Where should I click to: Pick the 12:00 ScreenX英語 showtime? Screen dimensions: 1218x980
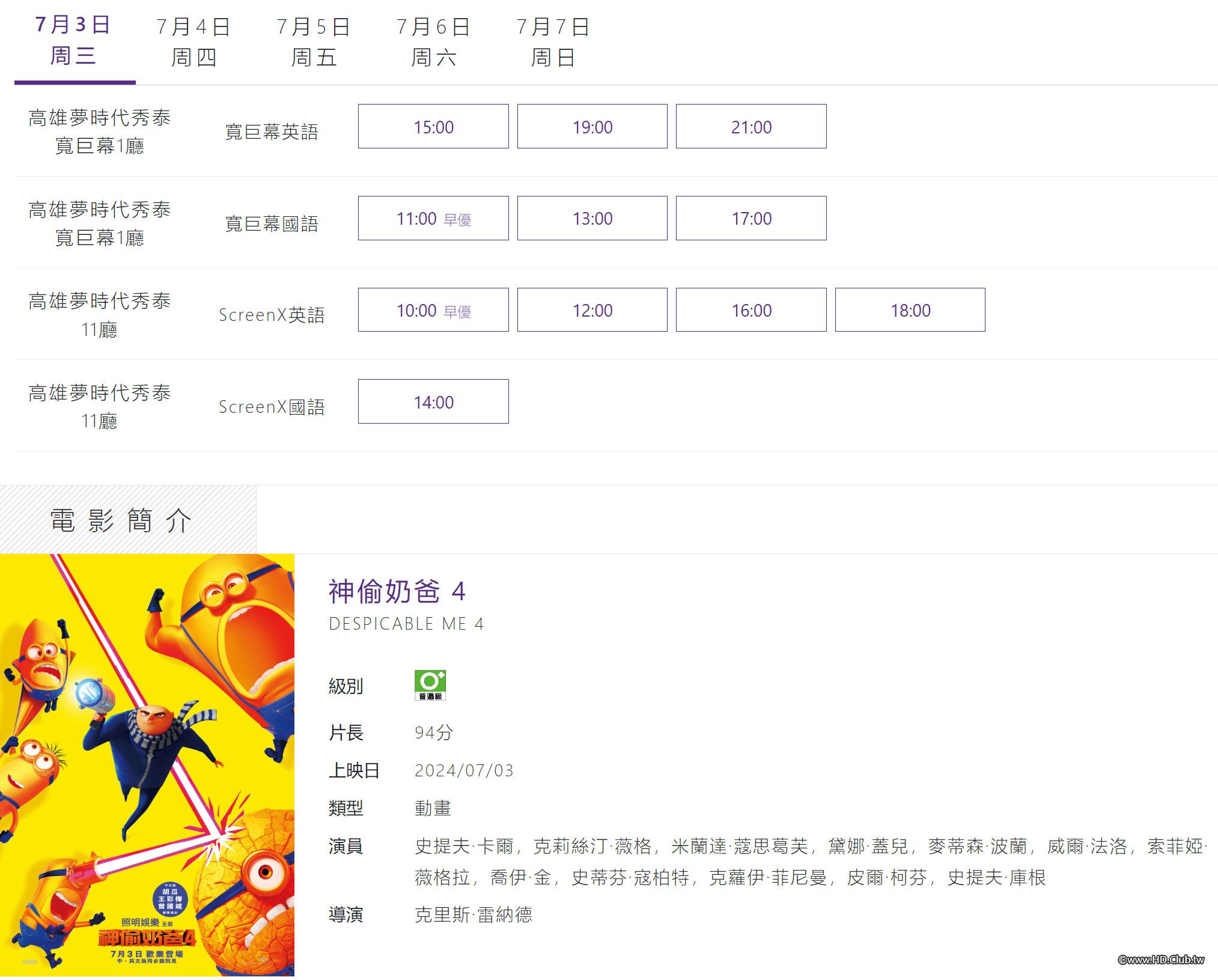pos(592,310)
